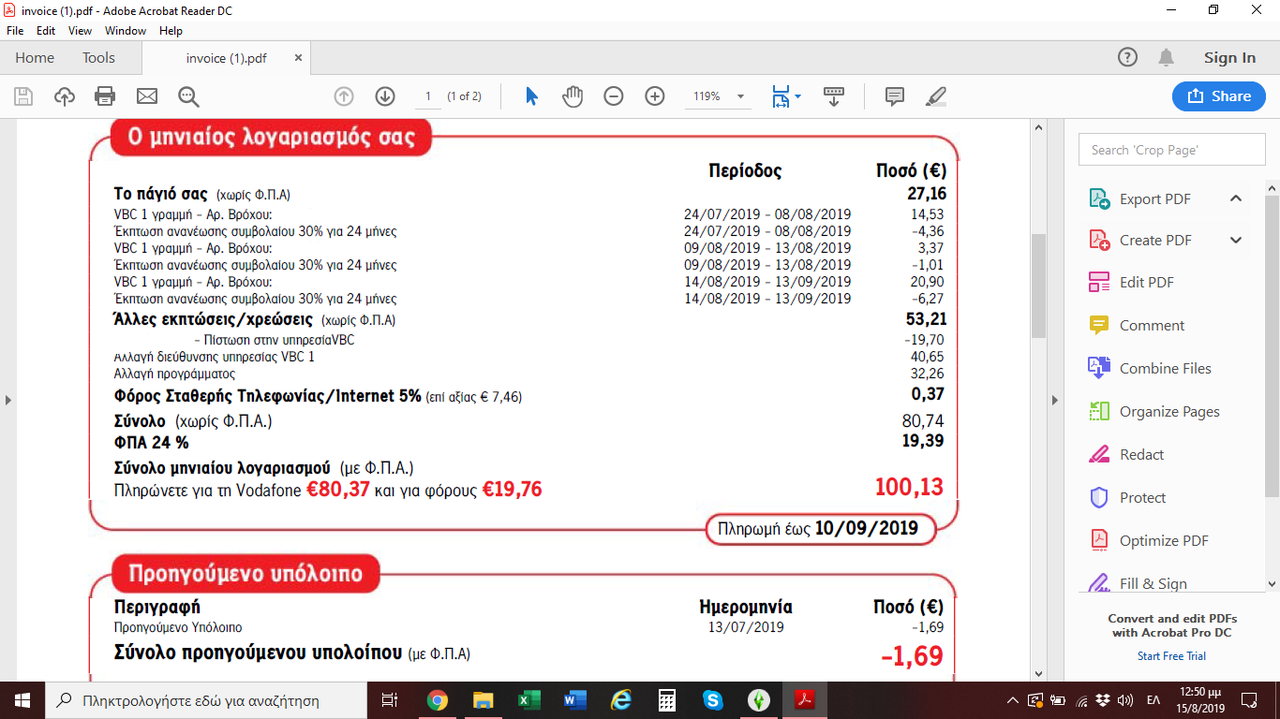1280x719 pixels.
Task: Close the invoice (1).pdf tab
Action: point(297,58)
